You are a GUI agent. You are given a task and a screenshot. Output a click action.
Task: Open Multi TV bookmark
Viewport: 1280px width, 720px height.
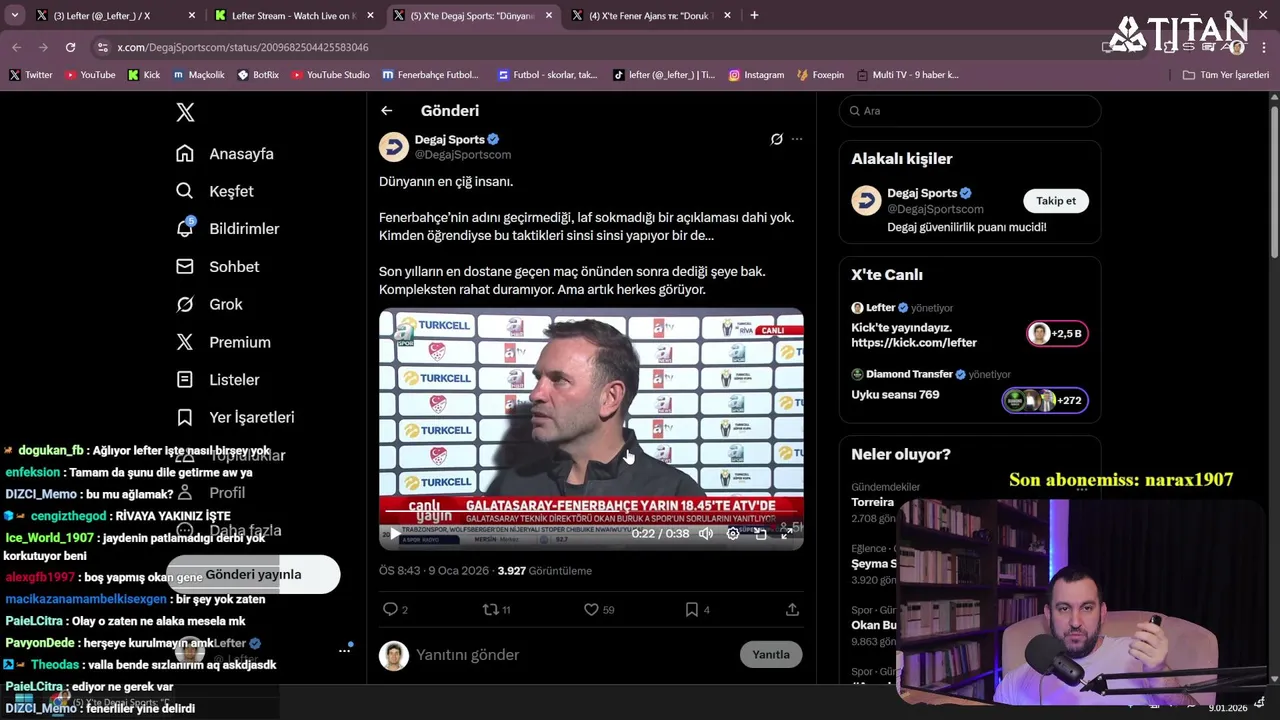(907, 75)
